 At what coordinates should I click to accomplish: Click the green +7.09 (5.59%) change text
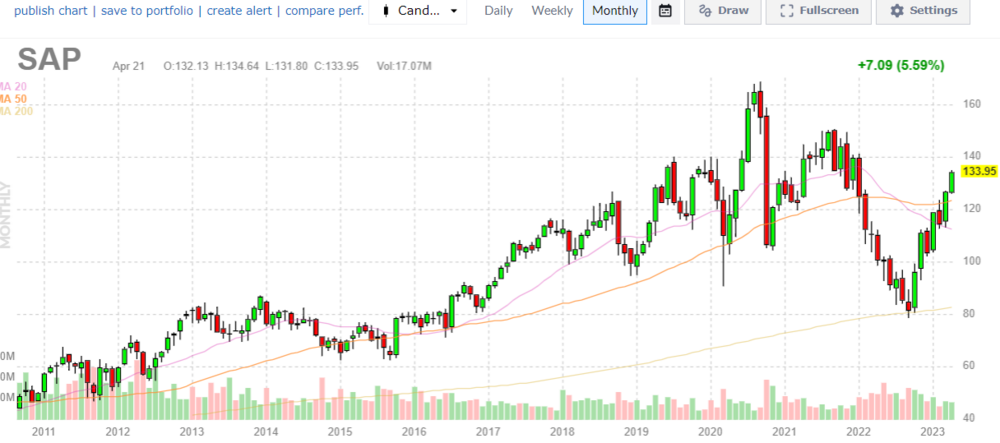900,65
